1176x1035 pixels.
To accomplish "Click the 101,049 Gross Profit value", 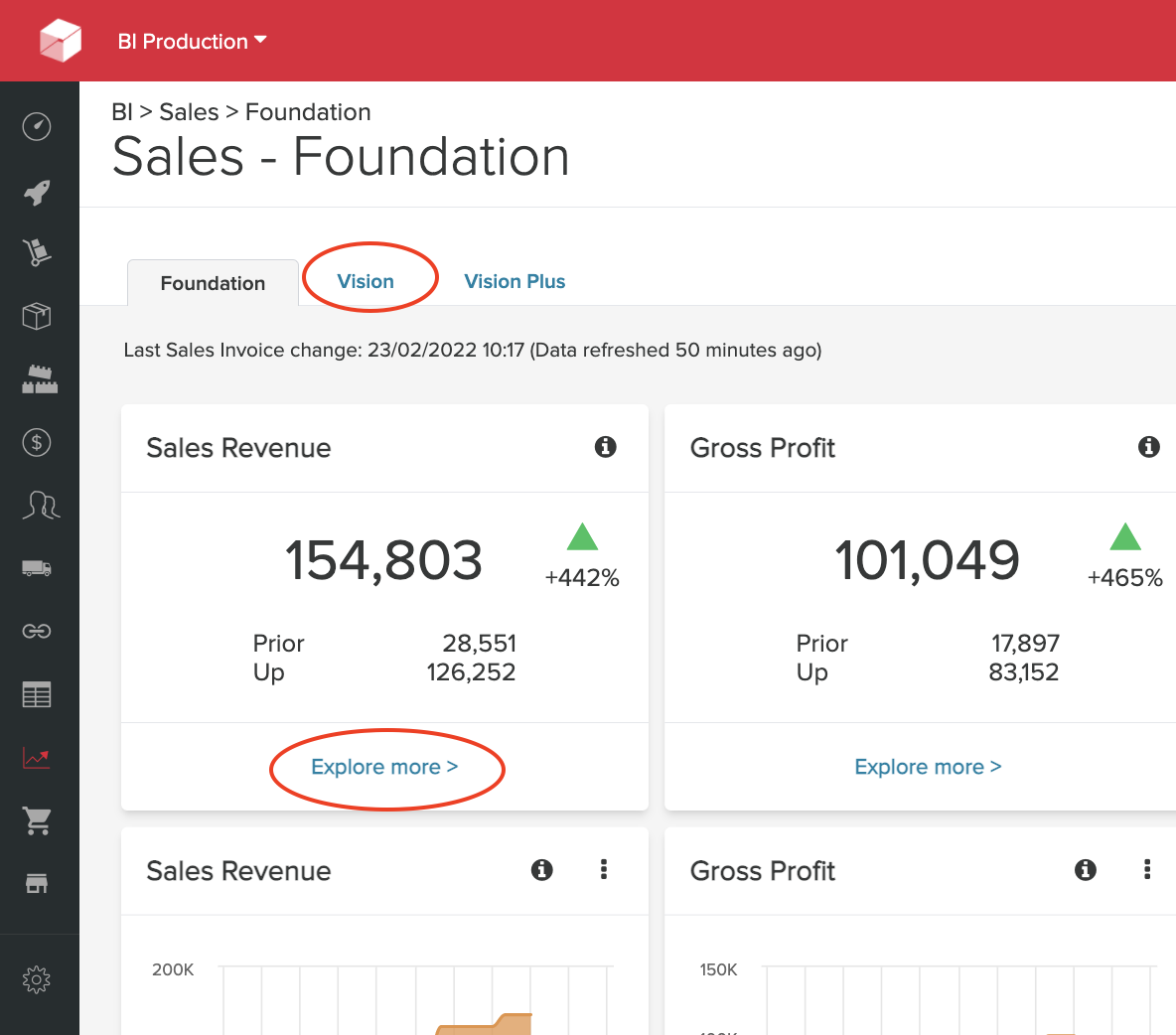I will click(927, 560).
